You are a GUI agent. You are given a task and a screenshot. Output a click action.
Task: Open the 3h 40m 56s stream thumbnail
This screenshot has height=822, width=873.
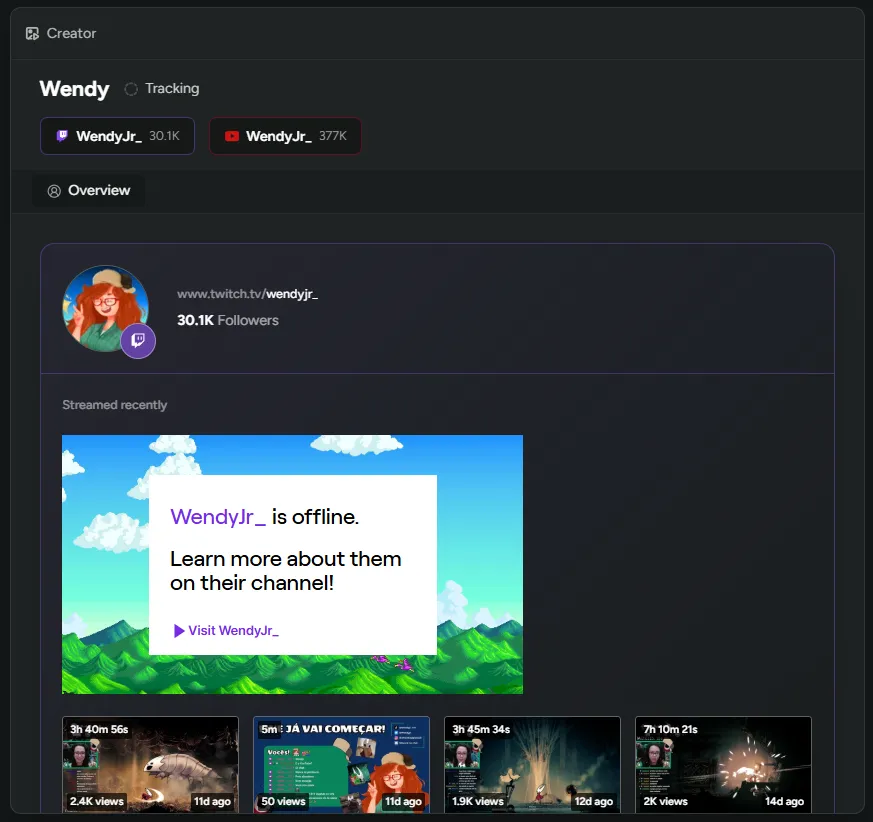coord(150,764)
